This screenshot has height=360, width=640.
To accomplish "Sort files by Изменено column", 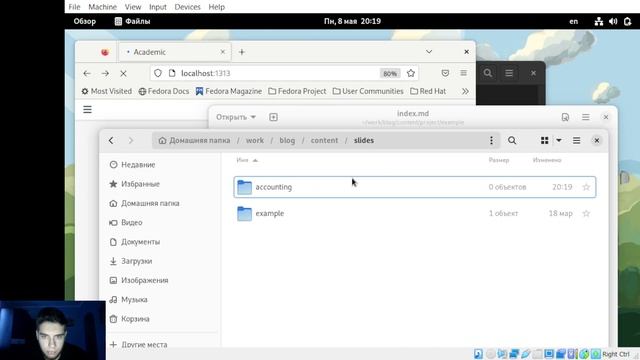I will point(547,160).
